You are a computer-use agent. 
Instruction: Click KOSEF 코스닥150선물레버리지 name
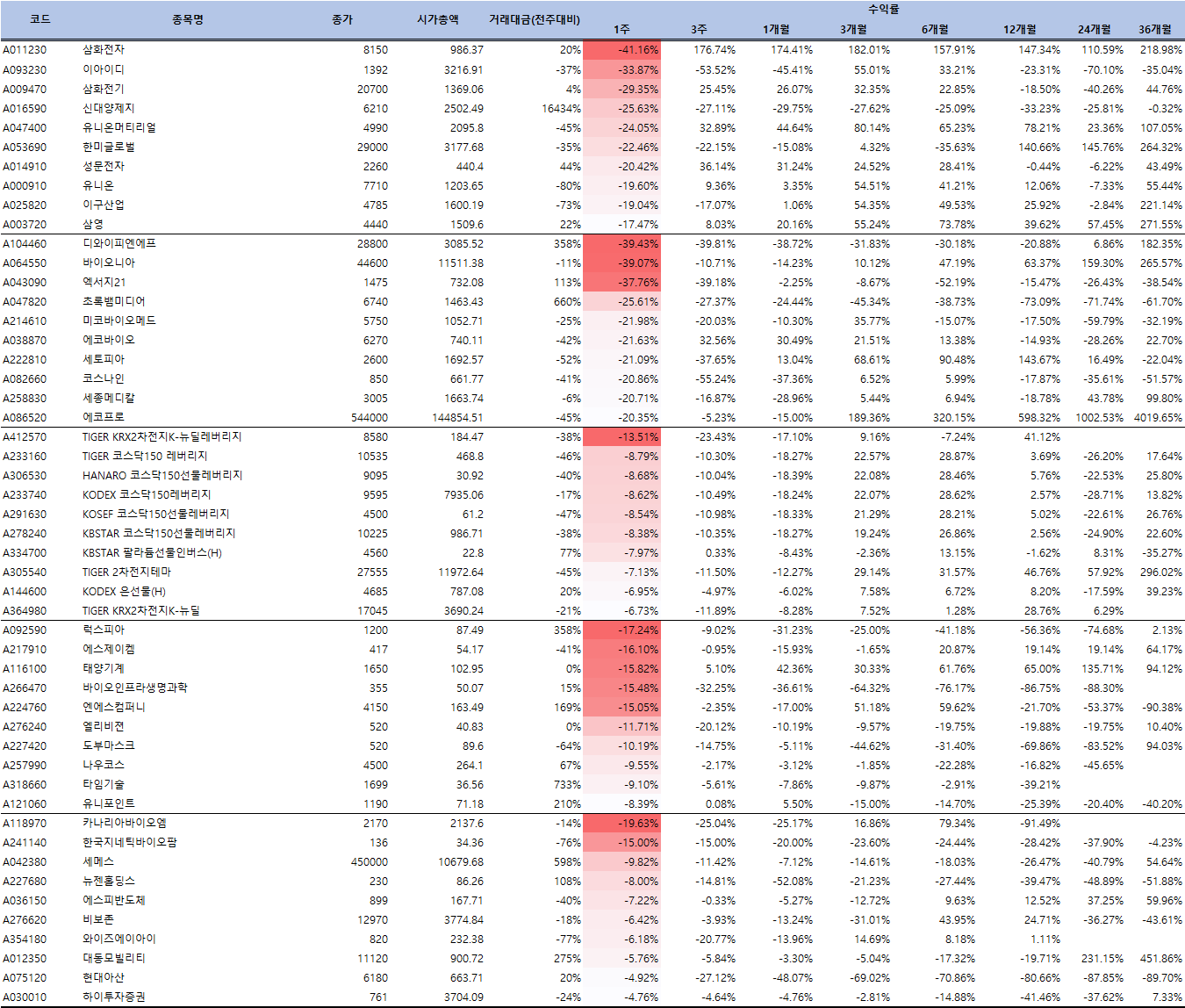(x=156, y=514)
